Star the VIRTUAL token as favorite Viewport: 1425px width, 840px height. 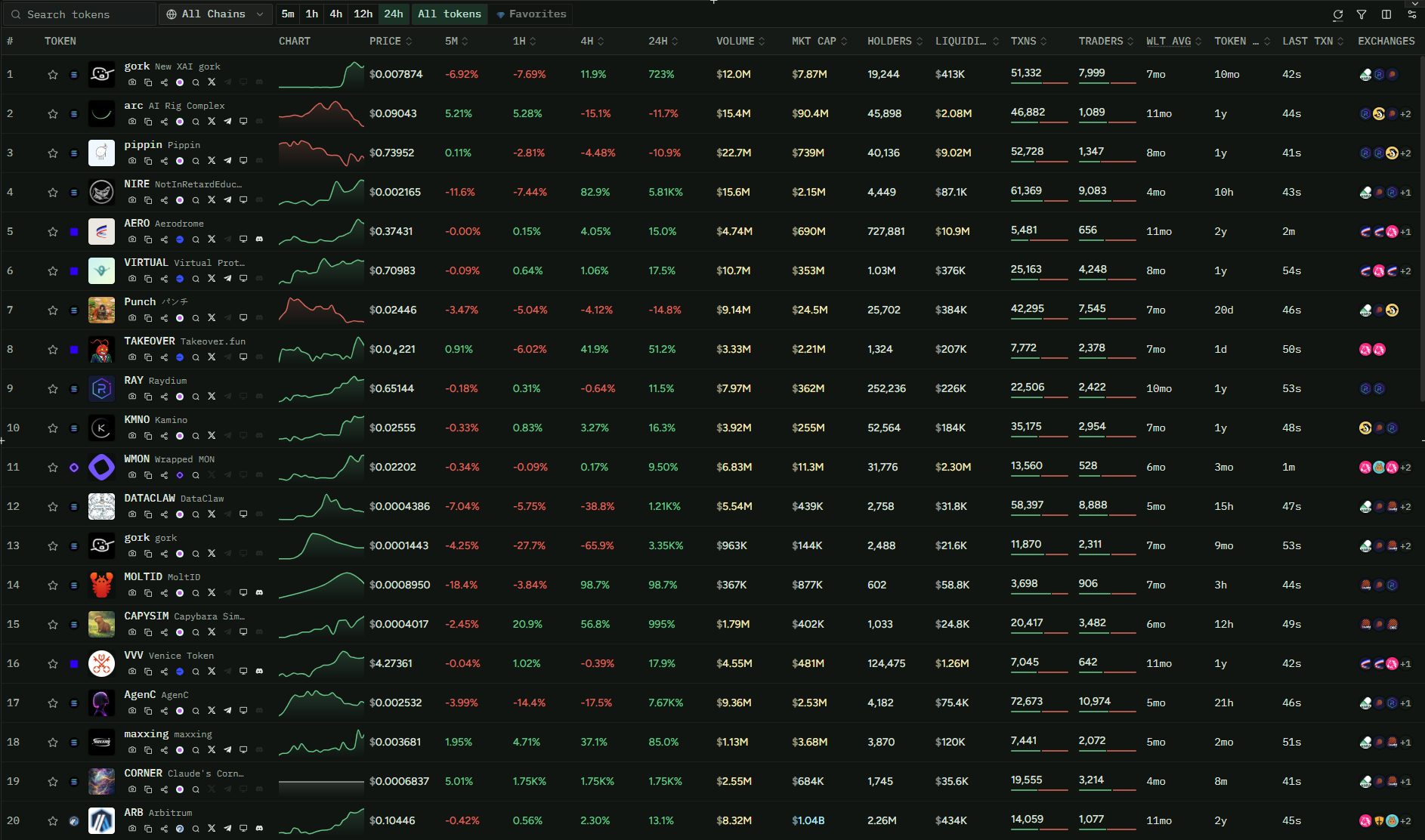tap(53, 271)
